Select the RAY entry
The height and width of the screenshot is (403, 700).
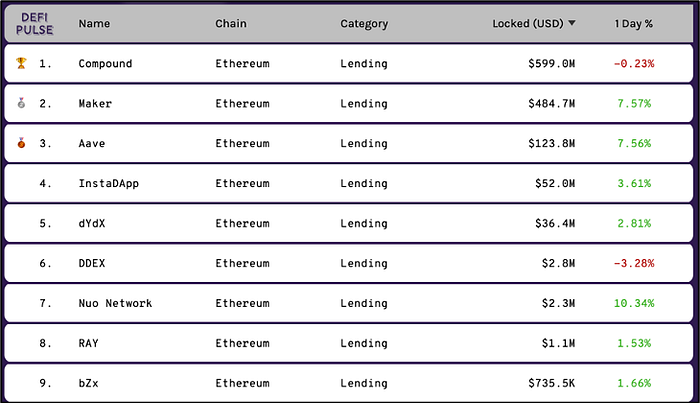click(x=88, y=343)
